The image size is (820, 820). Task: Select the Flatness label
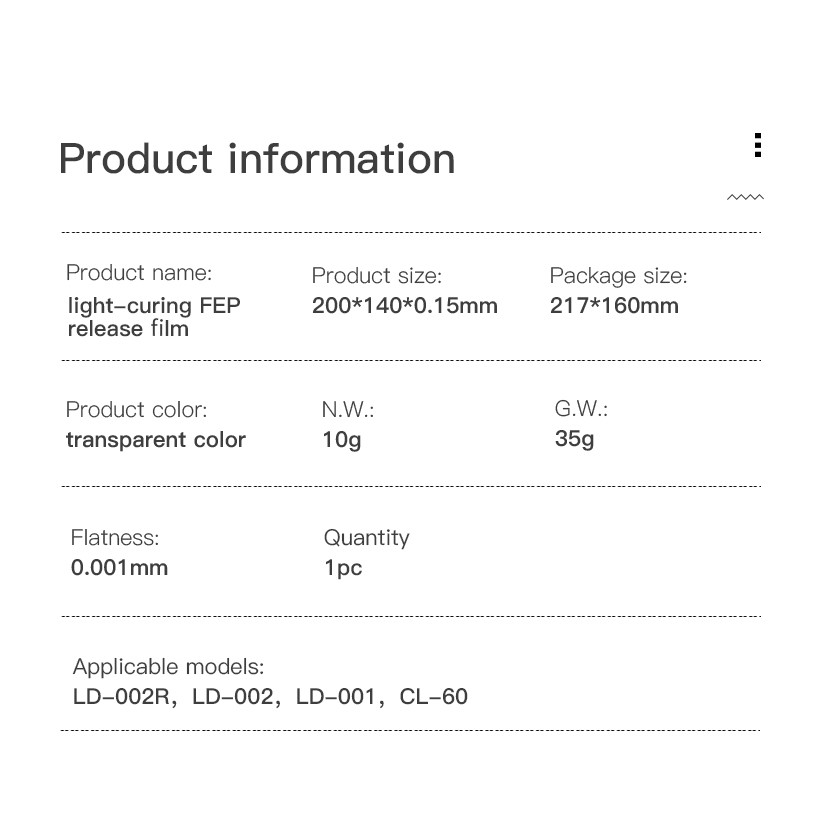(115, 537)
